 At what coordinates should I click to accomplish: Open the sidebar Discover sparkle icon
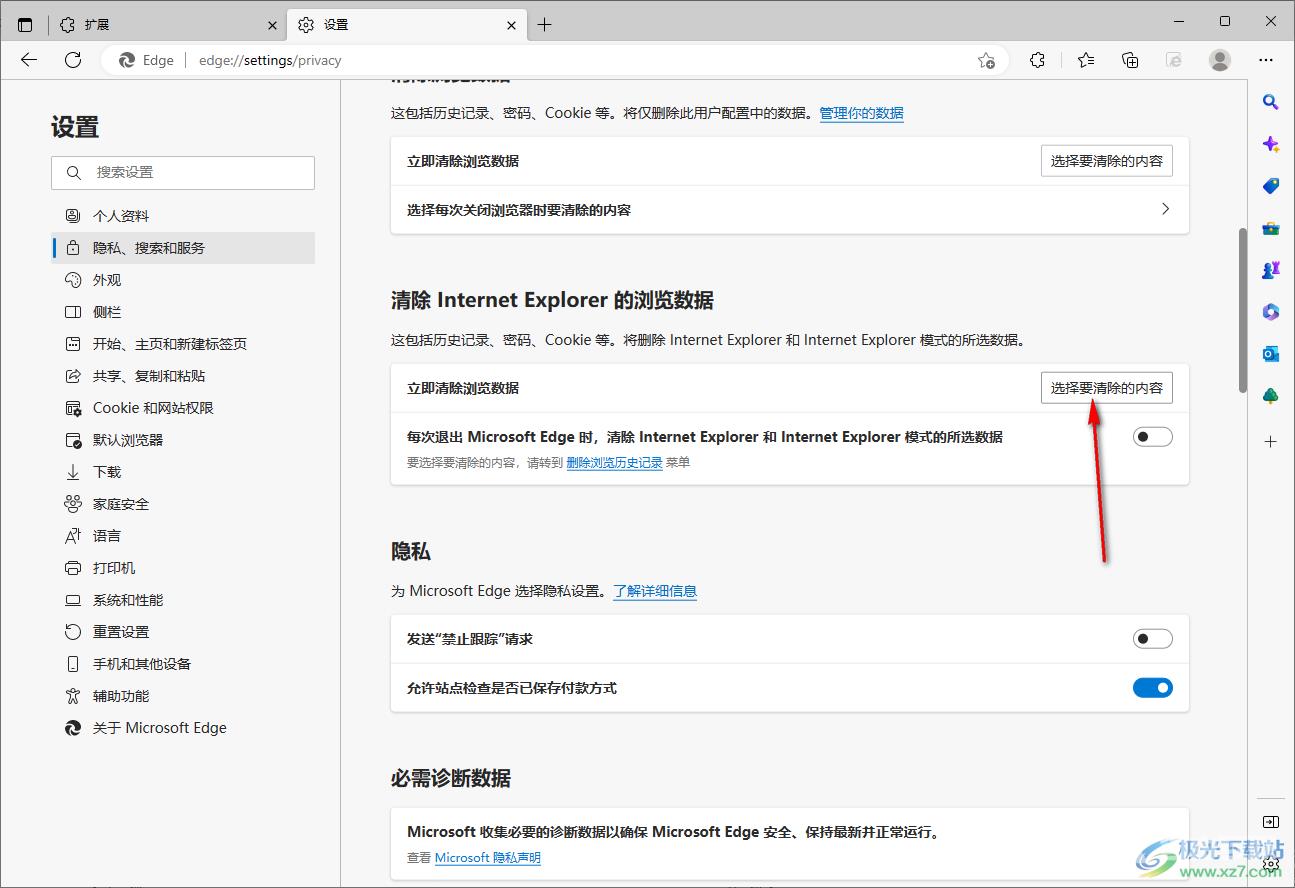tap(1271, 144)
